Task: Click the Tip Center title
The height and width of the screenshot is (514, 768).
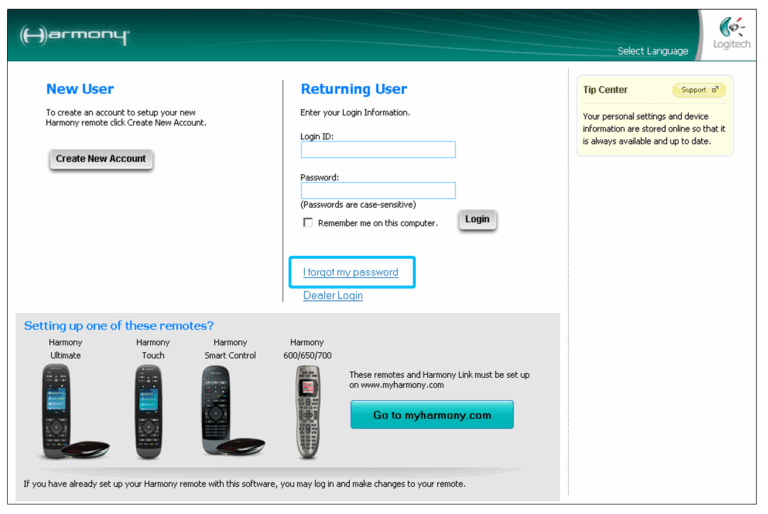Action: click(x=605, y=90)
